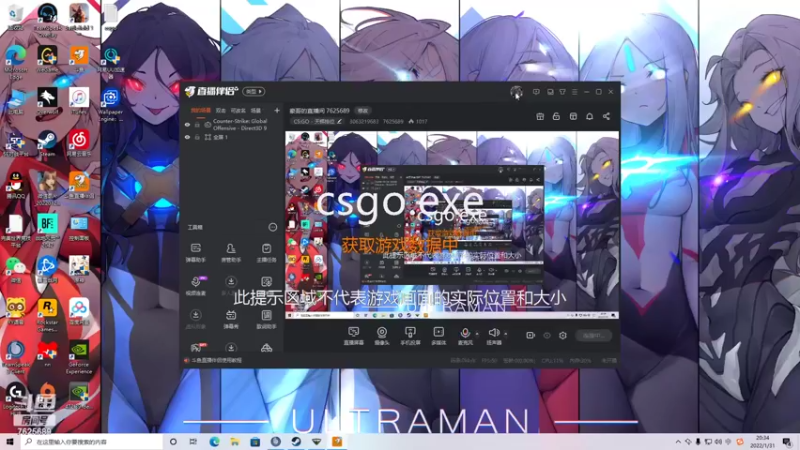Switch to the 可改名 scene tab
800x450 pixels.
(x=238, y=110)
